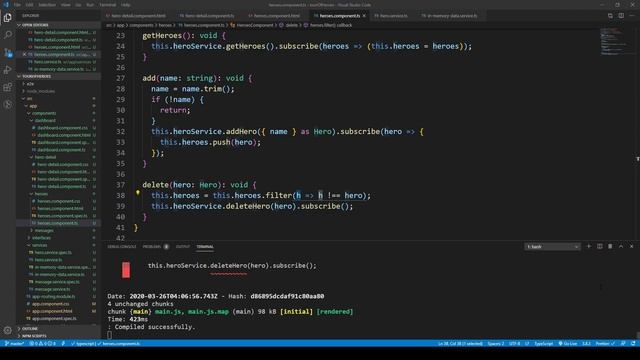Close heroes.component.ts in Open Editors list
Image resolution: width=640 pixels, height=360 pixels.
click(x=24, y=54)
